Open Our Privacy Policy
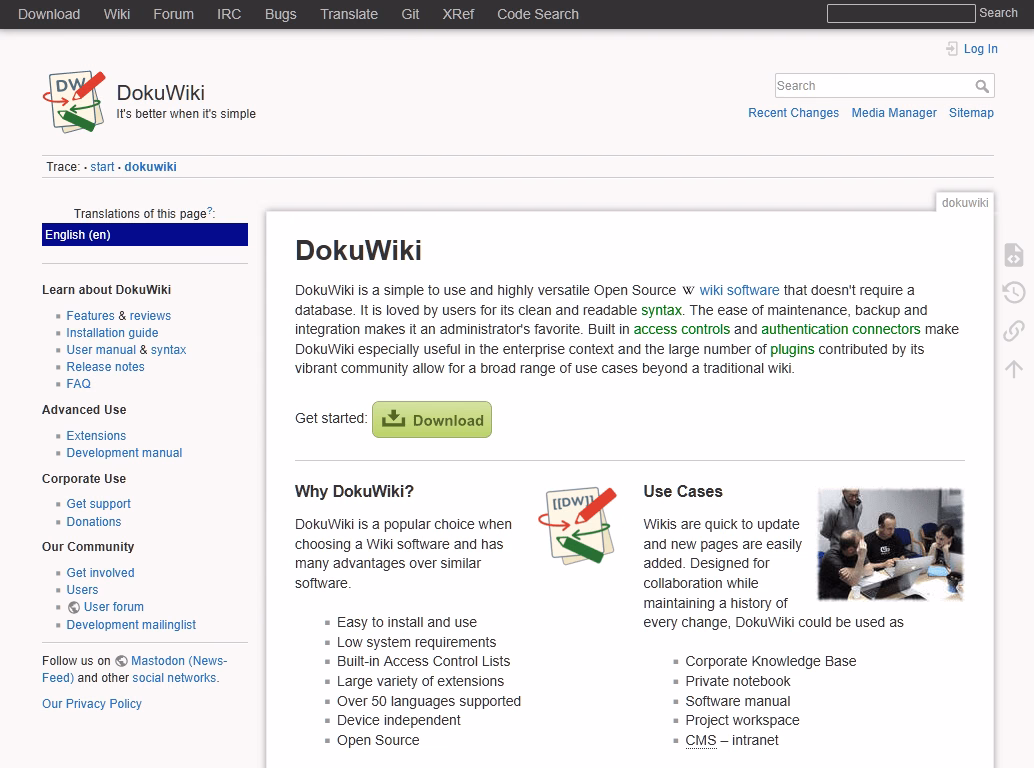The width and height of the screenshot is (1034, 768). pos(92,704)
